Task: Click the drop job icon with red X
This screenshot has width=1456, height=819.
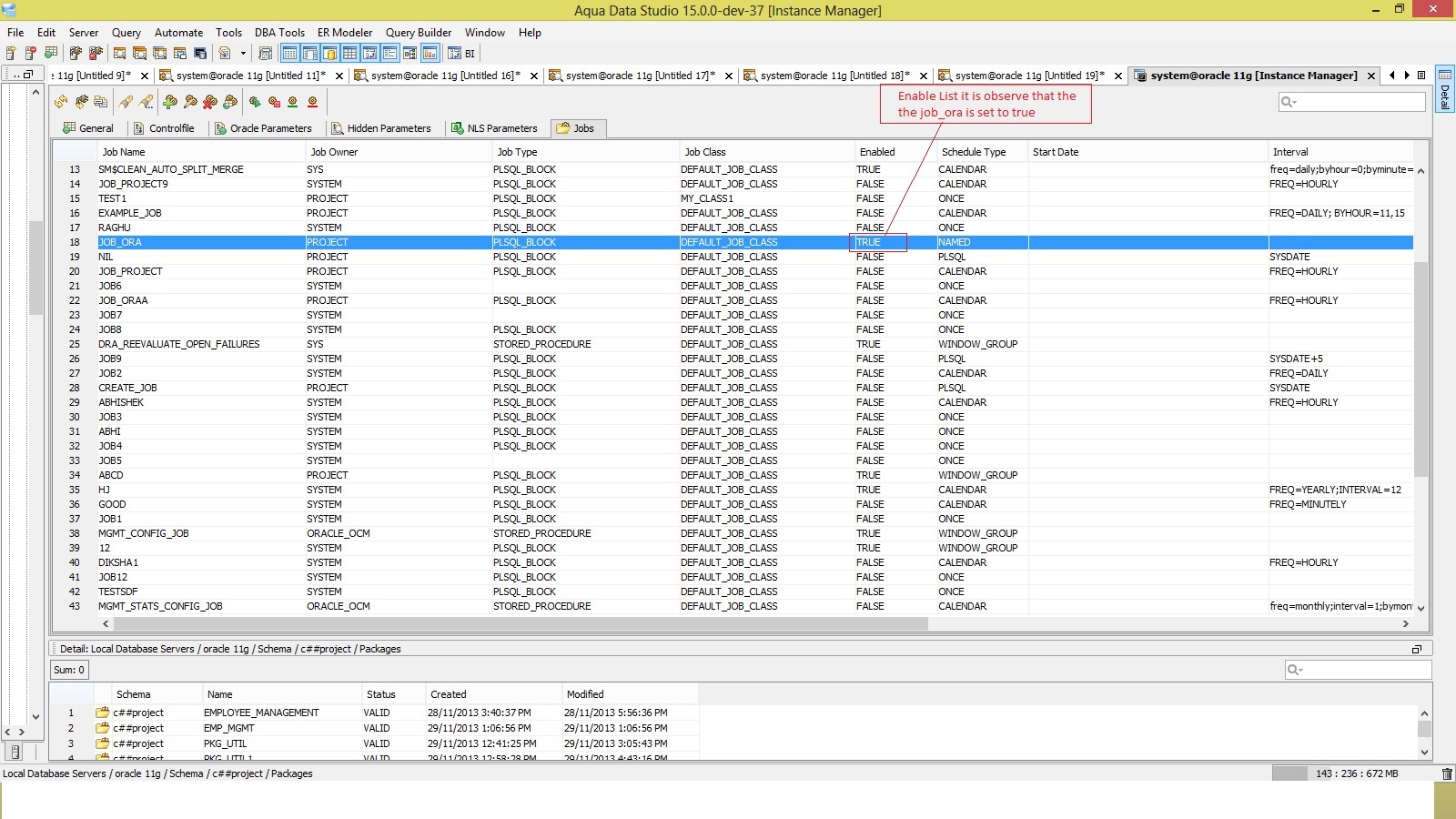Action: pos(210,102)
